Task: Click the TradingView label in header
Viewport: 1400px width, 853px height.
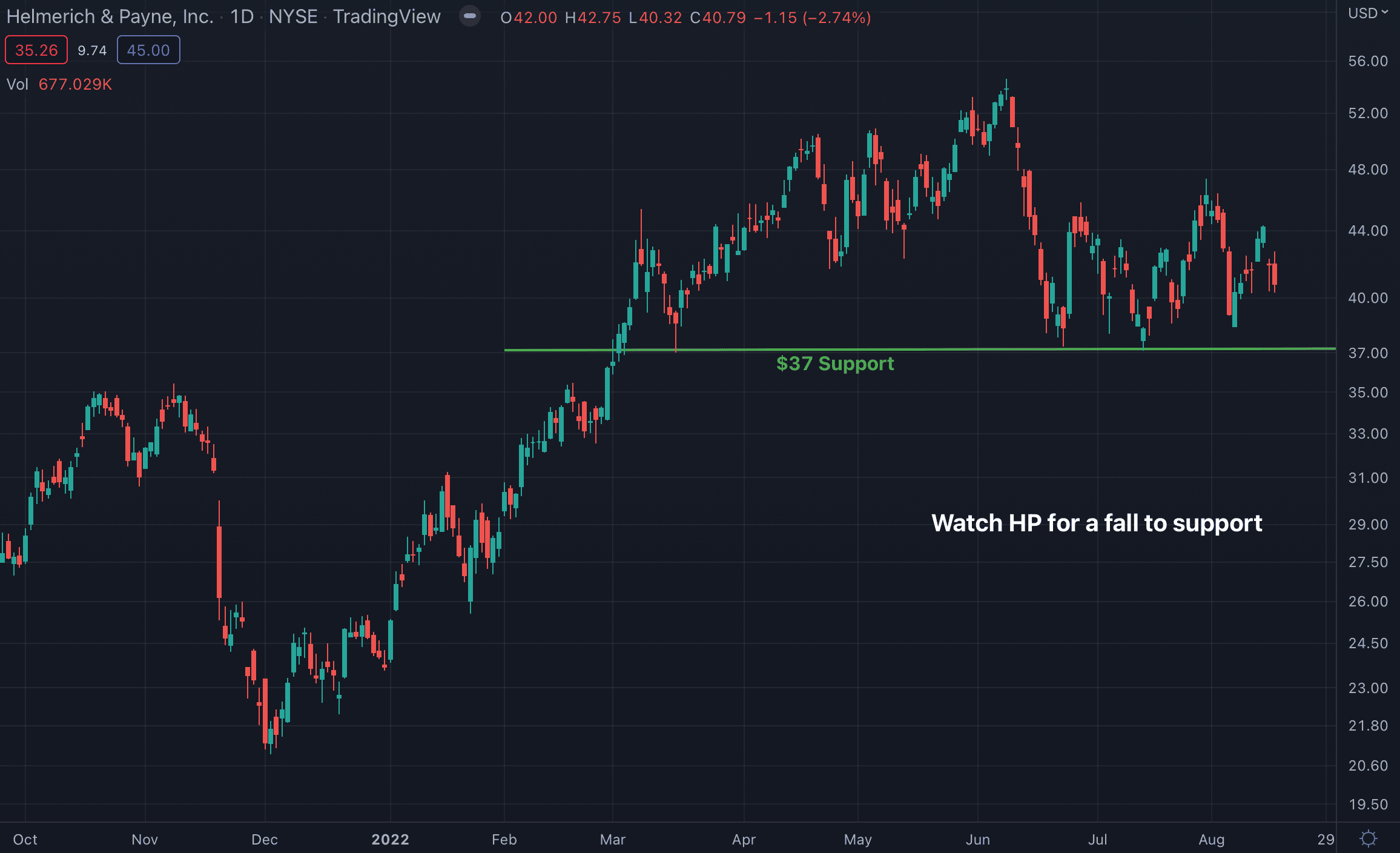Action: point(386,17)
